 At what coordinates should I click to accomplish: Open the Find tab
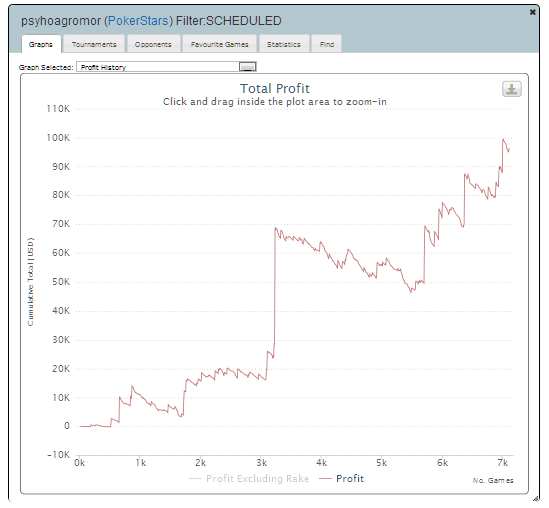click(x=327, y=44)
